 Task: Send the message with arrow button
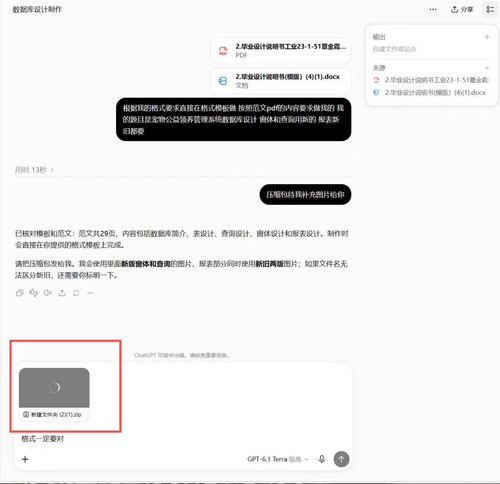pos(341,459)
